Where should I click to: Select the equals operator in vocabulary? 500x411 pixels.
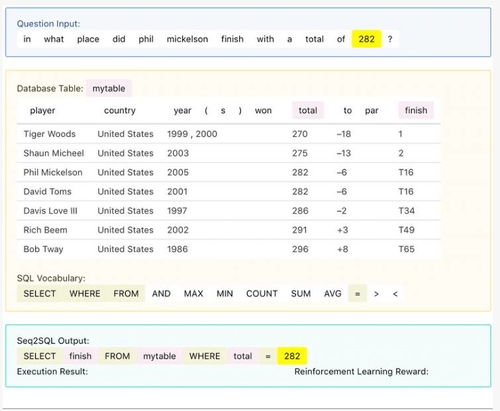click(x=357, y=294)
